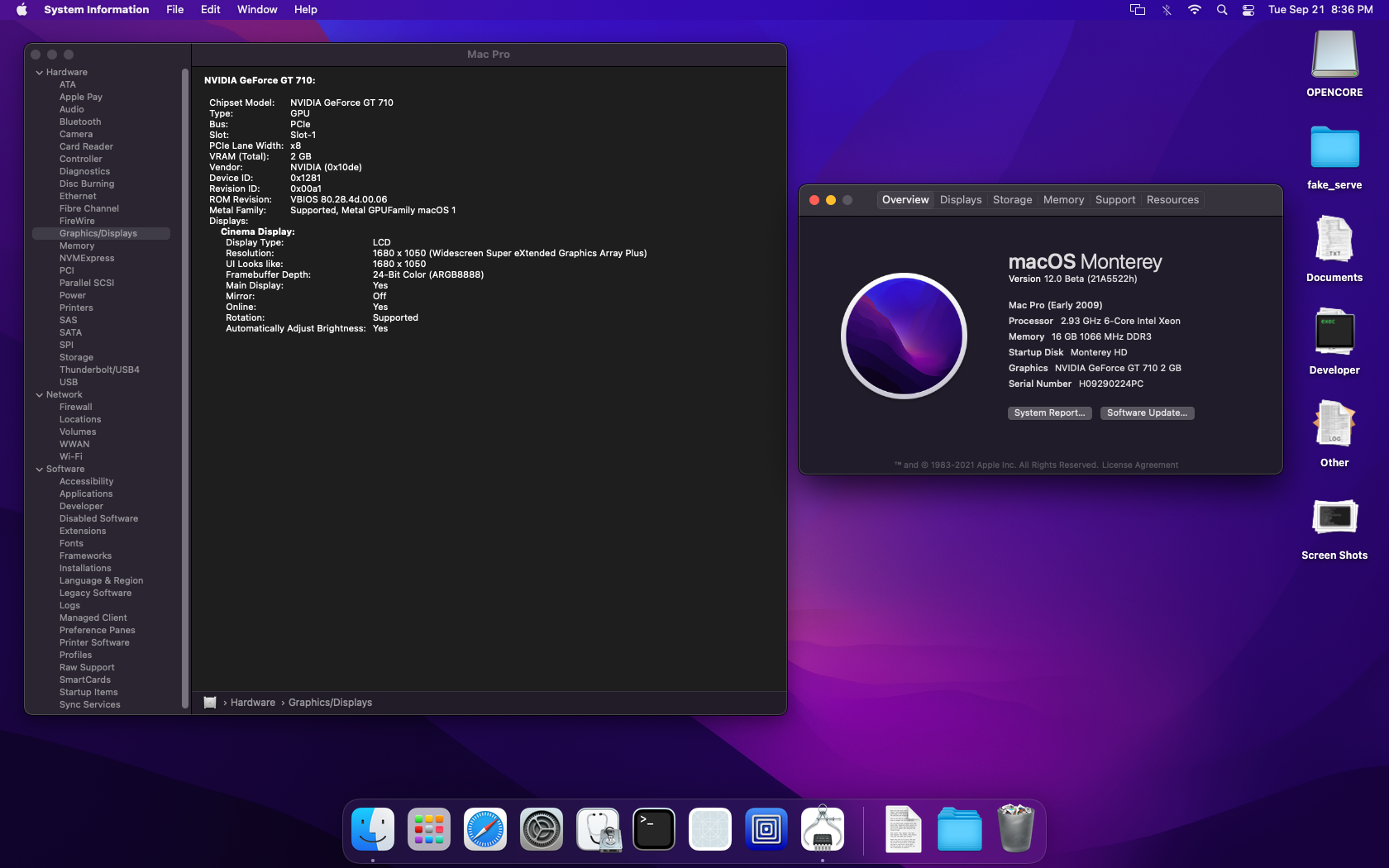This screenshot has width=1389, height=868.
Task: Open the Edit menu
Action: 210,9
